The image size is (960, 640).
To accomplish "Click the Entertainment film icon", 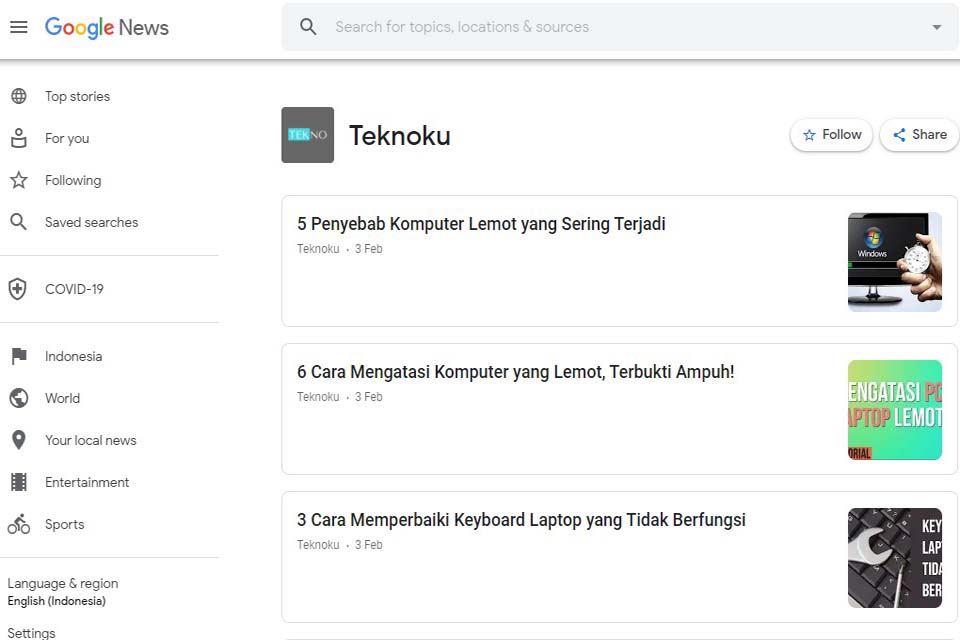I will tap(18, 482).
